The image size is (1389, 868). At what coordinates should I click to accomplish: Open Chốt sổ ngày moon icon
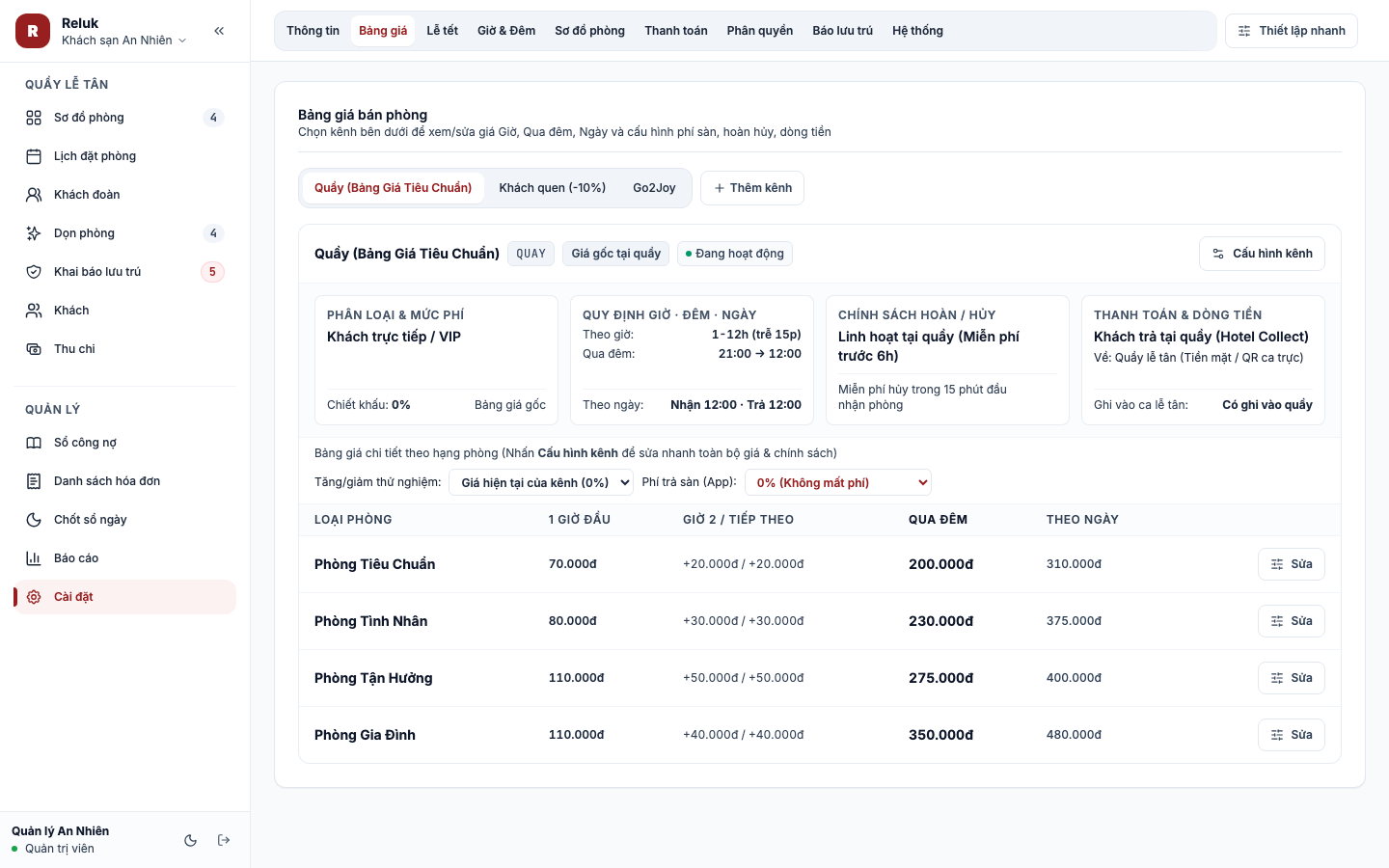[x=34, y=520]
